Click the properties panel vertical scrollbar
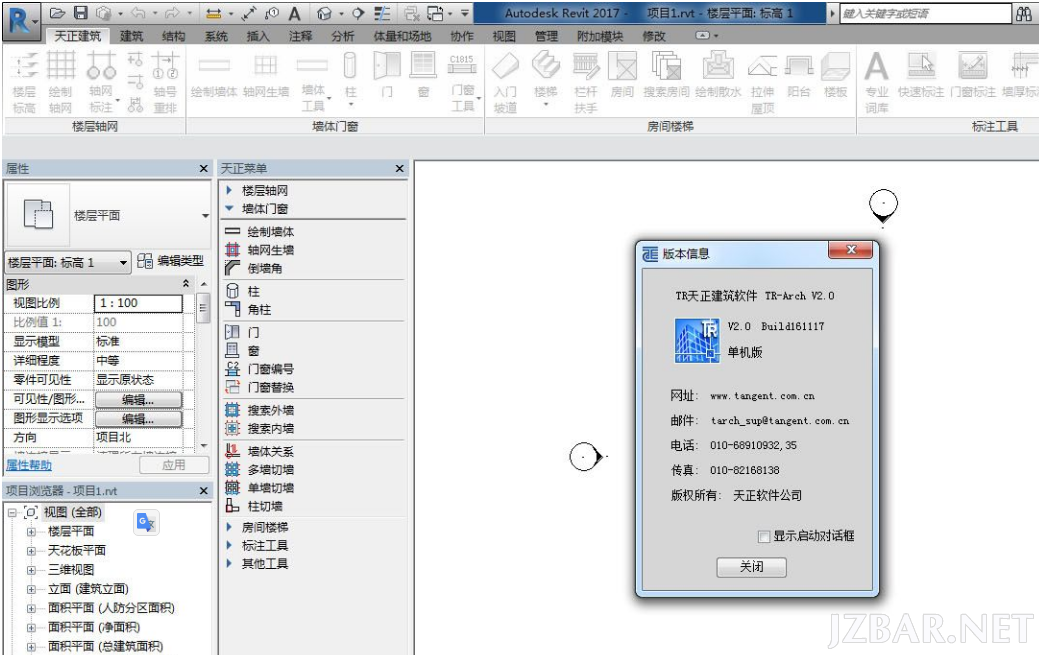Image resolution: width=1039 pixels, height=655 pixels. (x=203, y=363)
